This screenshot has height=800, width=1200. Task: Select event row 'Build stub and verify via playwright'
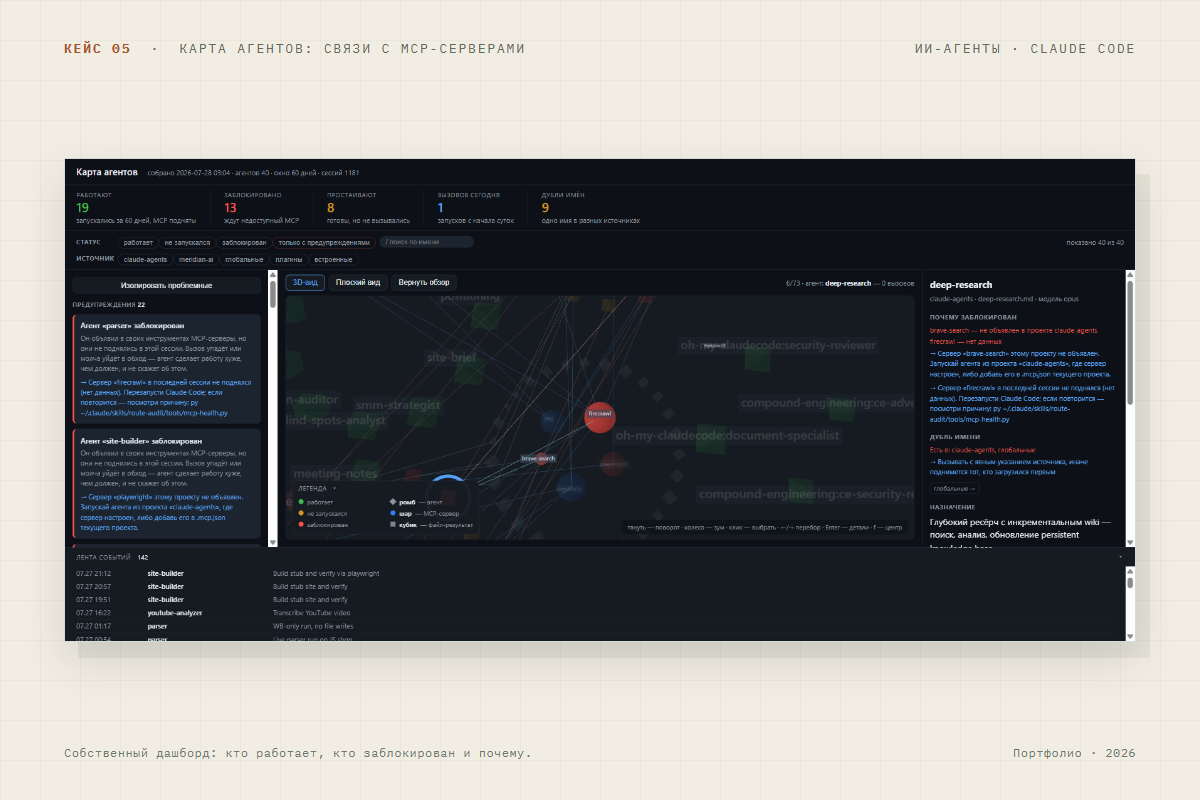tap(596, 573)
